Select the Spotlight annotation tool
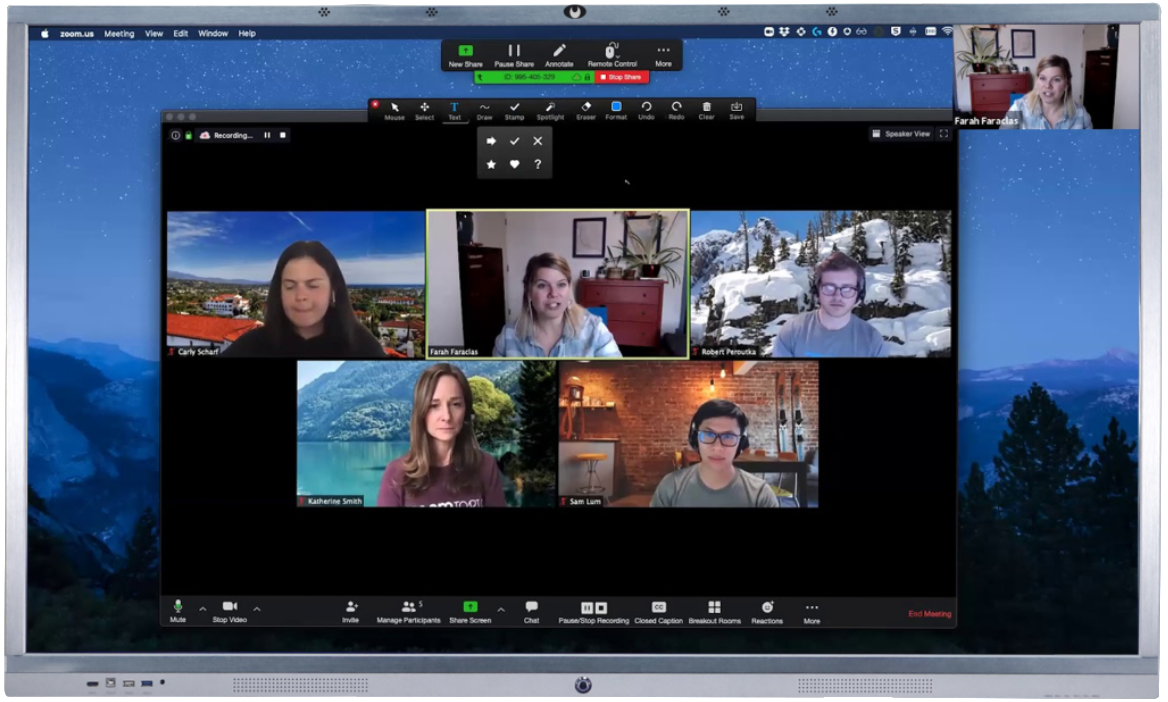The height and width of the screenshot is (702, 1168). point(550,108)
